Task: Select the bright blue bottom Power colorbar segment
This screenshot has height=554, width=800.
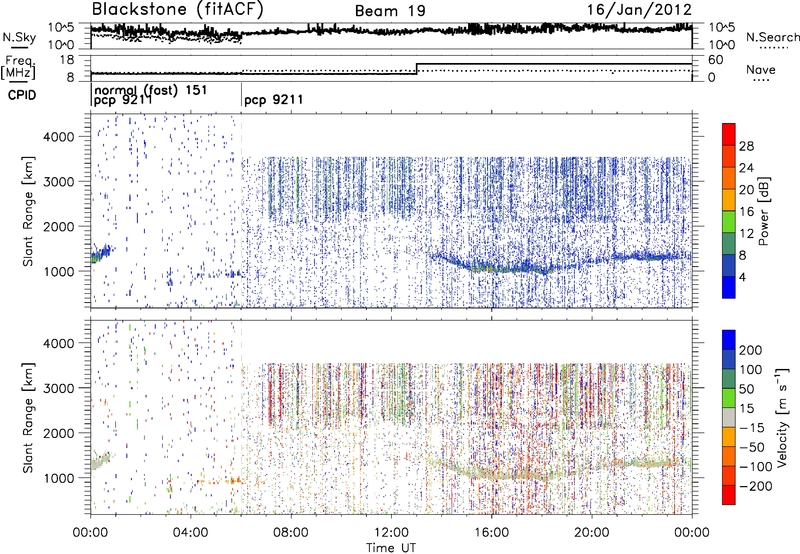Action: tap(729, 288)
